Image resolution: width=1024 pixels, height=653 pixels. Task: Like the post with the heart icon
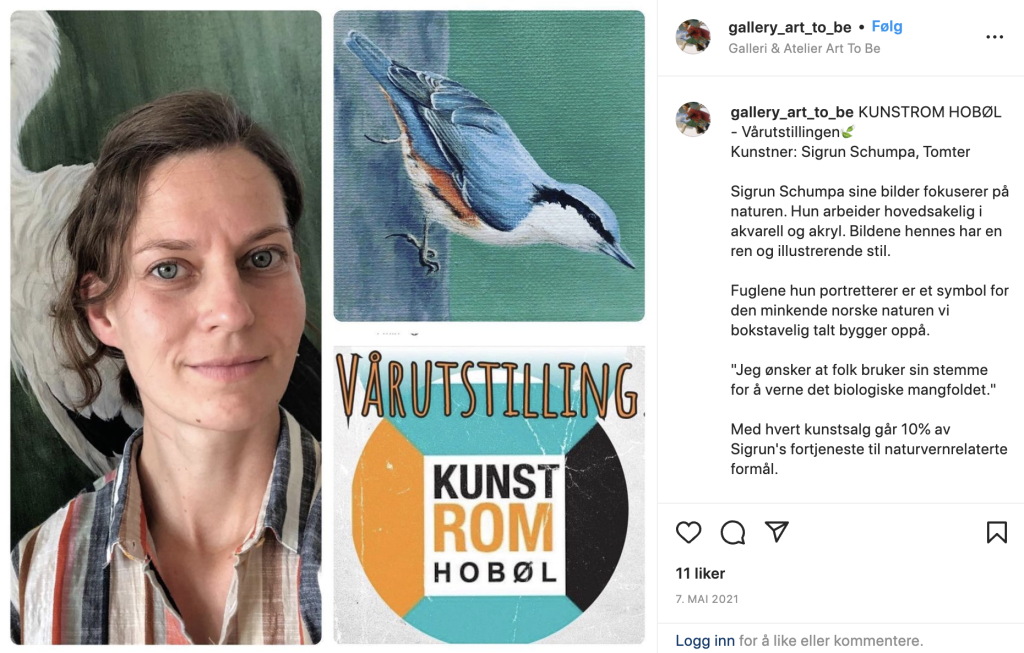click(688, 532)
